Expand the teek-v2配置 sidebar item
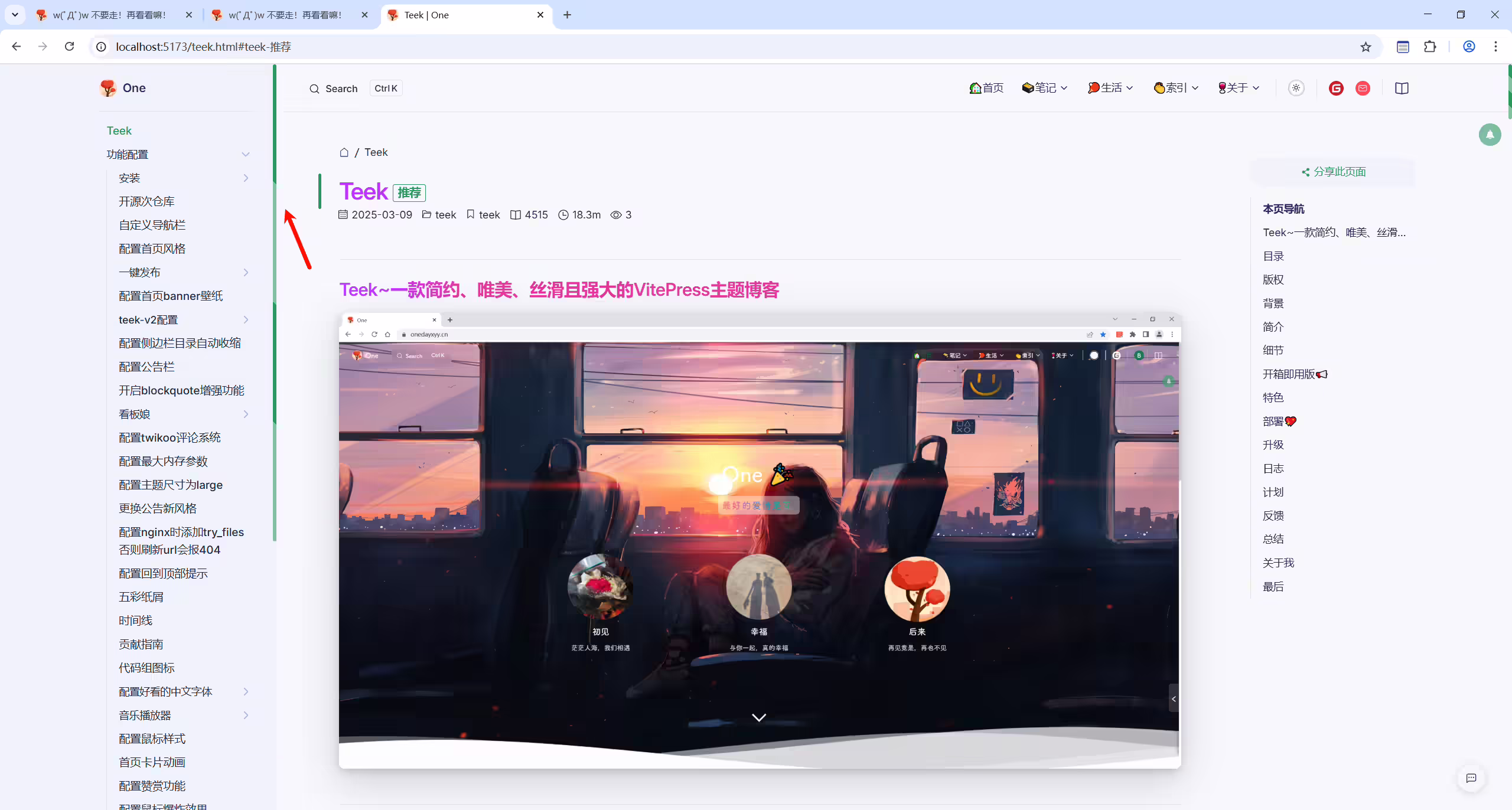Screen dimensions: 1512x810 [246, 320]
